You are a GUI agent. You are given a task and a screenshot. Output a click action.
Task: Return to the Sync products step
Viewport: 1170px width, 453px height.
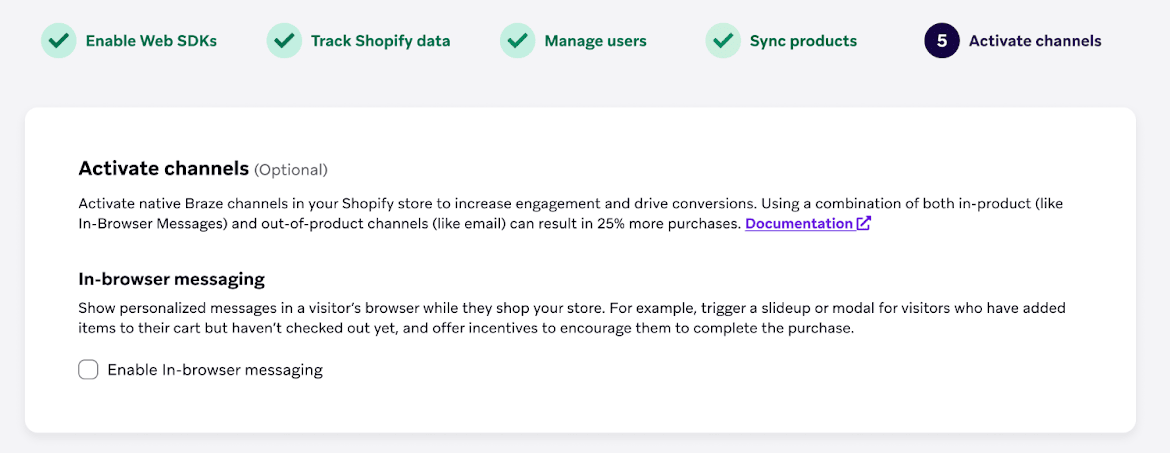click(x=803, y=41)
